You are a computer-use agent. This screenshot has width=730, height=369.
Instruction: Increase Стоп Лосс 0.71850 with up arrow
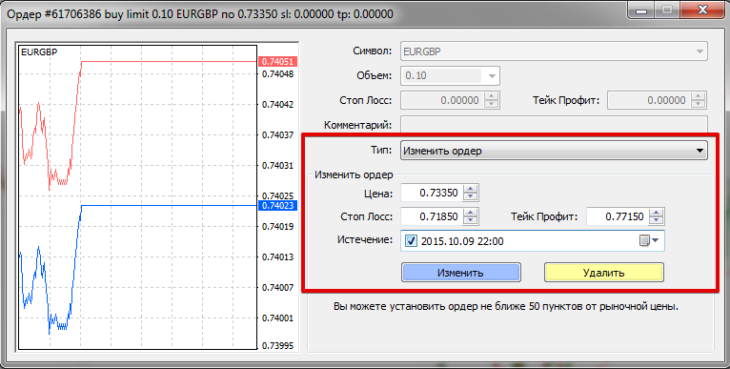click(x=471, y=212)
